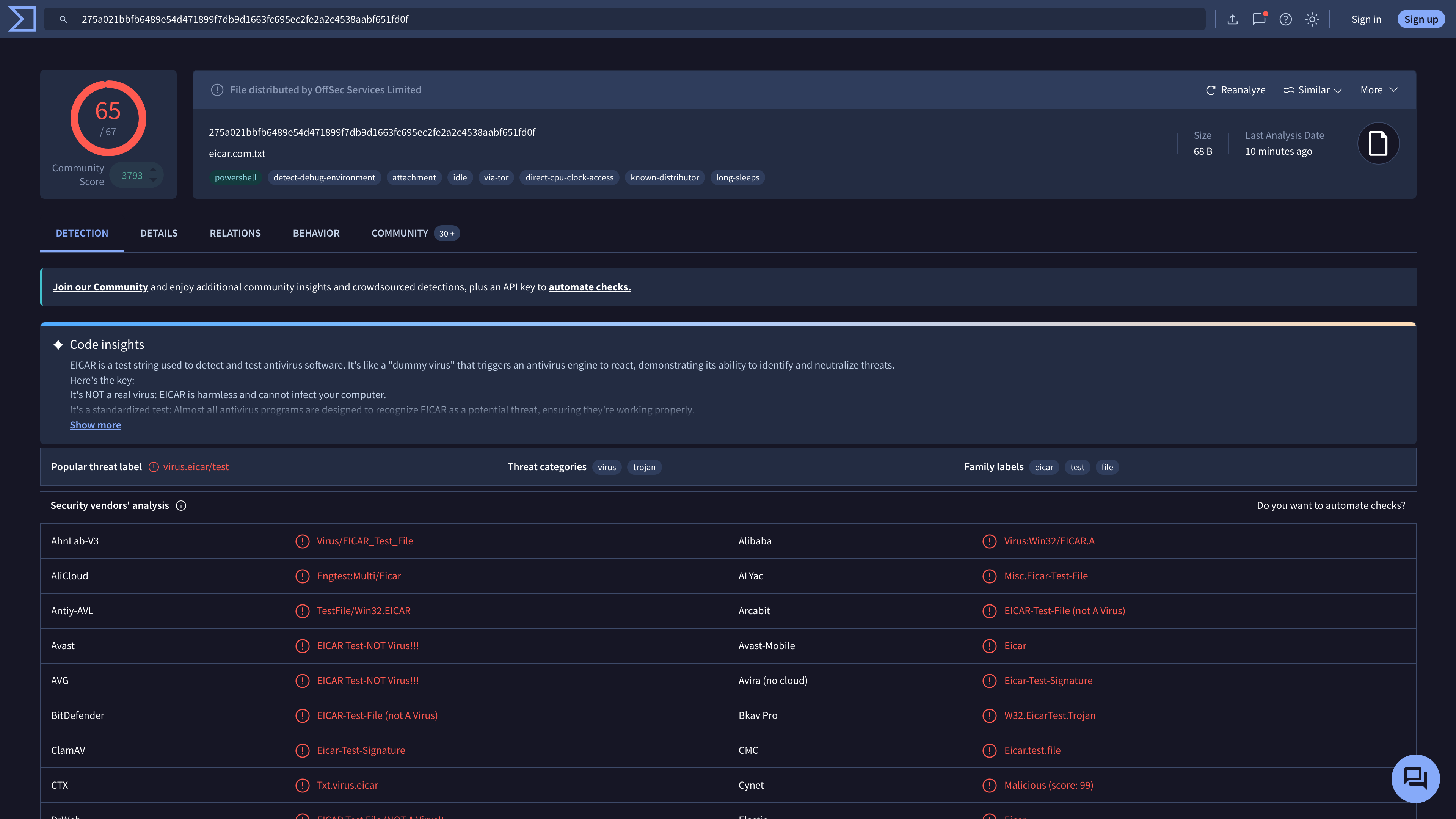Click the powershell tag
The width and height of the screenshot is (1456, 819).
point(235,177)
